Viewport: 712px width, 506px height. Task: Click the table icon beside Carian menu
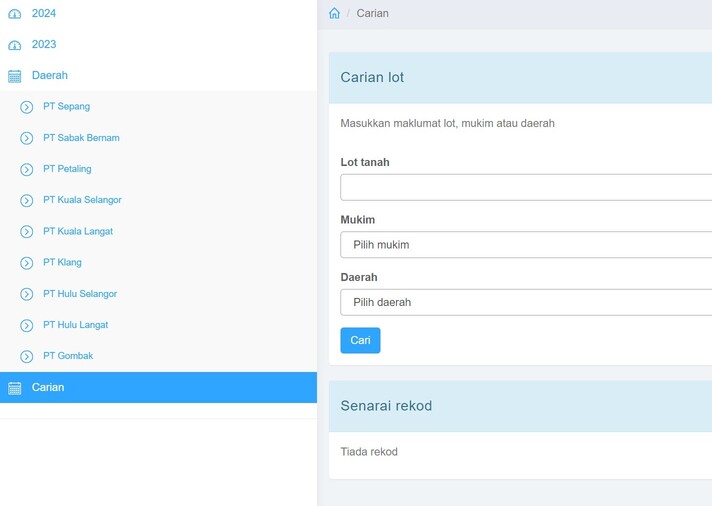pyautogui.click(x=14, y=388)
